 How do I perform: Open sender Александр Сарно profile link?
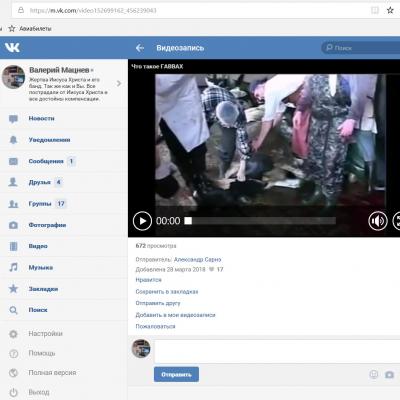(197, 259)
